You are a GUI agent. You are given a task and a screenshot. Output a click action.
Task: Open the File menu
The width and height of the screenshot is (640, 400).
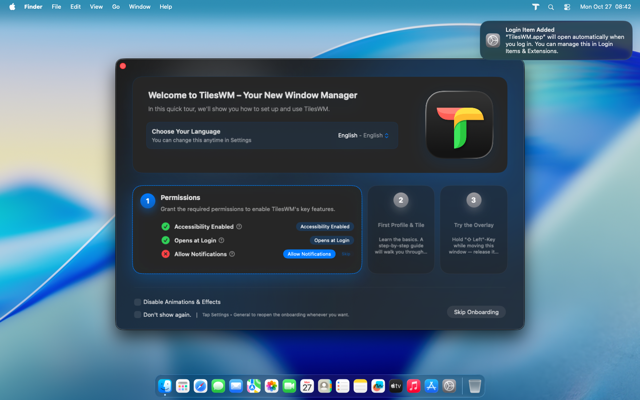tap(56, 7)
